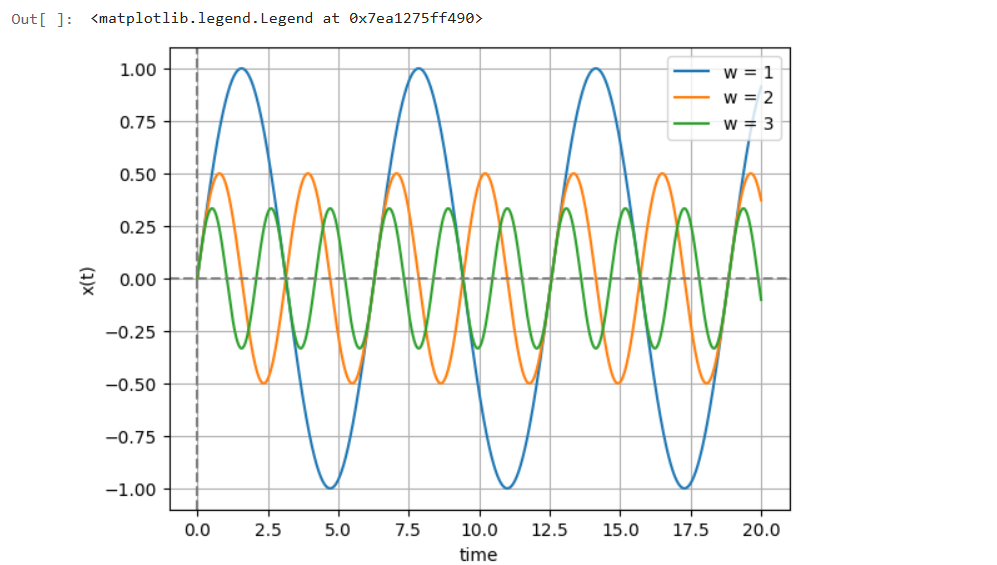The image size is (997, 565).
Task: Click the first peak of the blue w=1 curve
Action: pyautogui.click(x=242, y=68)
